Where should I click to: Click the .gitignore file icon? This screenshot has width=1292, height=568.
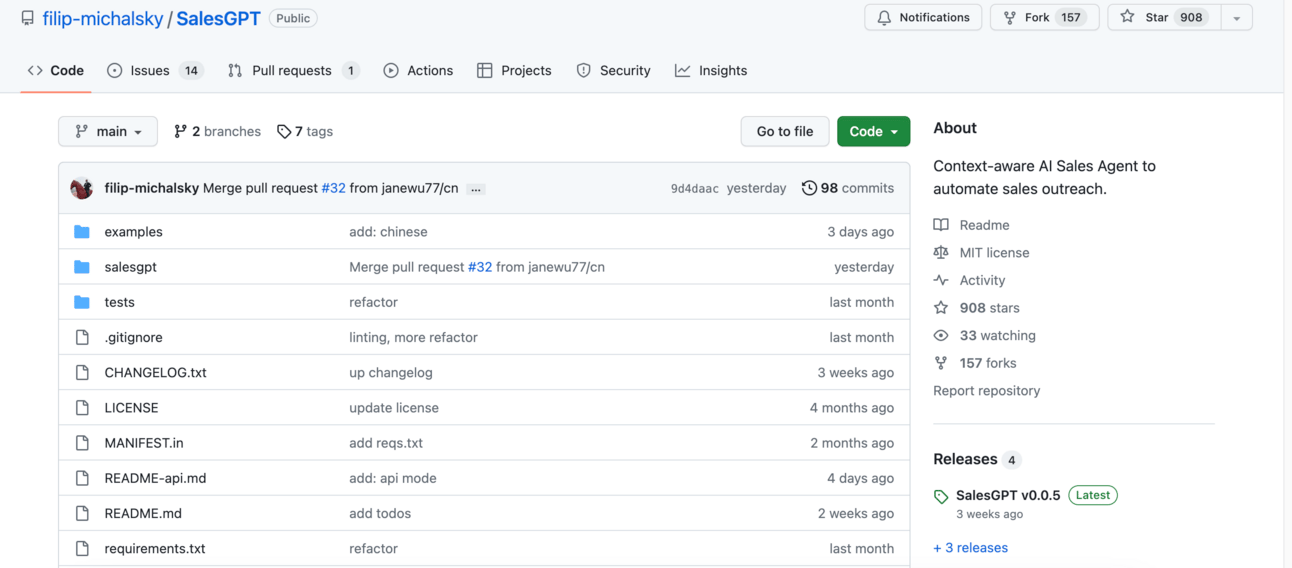click(82, 338)
